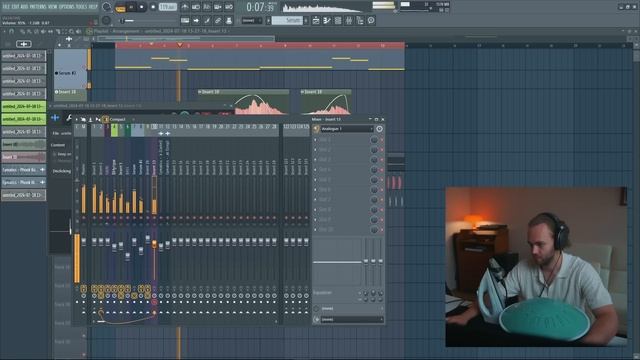
Task: Click the stamp icon in toolbar
Action: (x=229, y=20)
